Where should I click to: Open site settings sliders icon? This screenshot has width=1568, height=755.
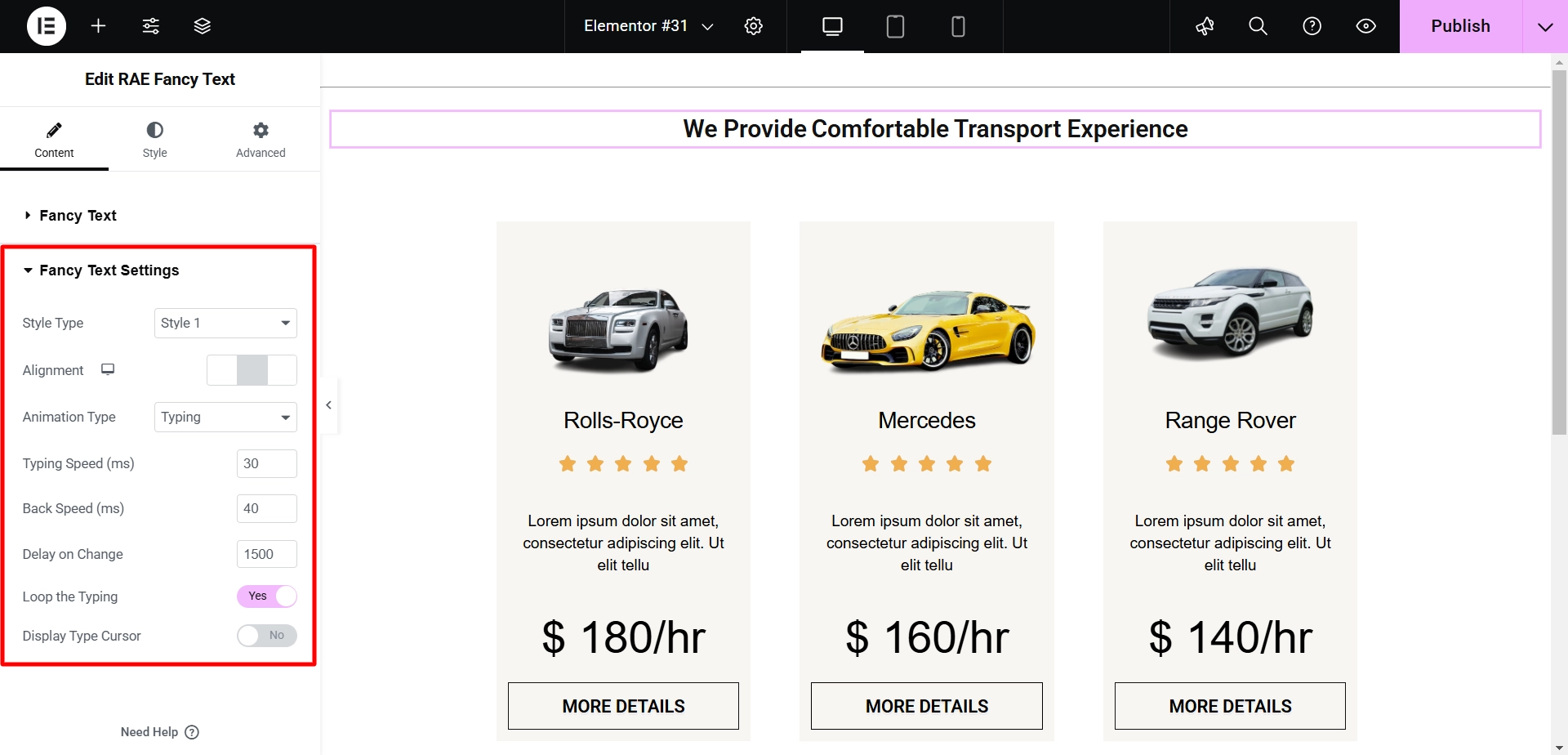point(151,26)
